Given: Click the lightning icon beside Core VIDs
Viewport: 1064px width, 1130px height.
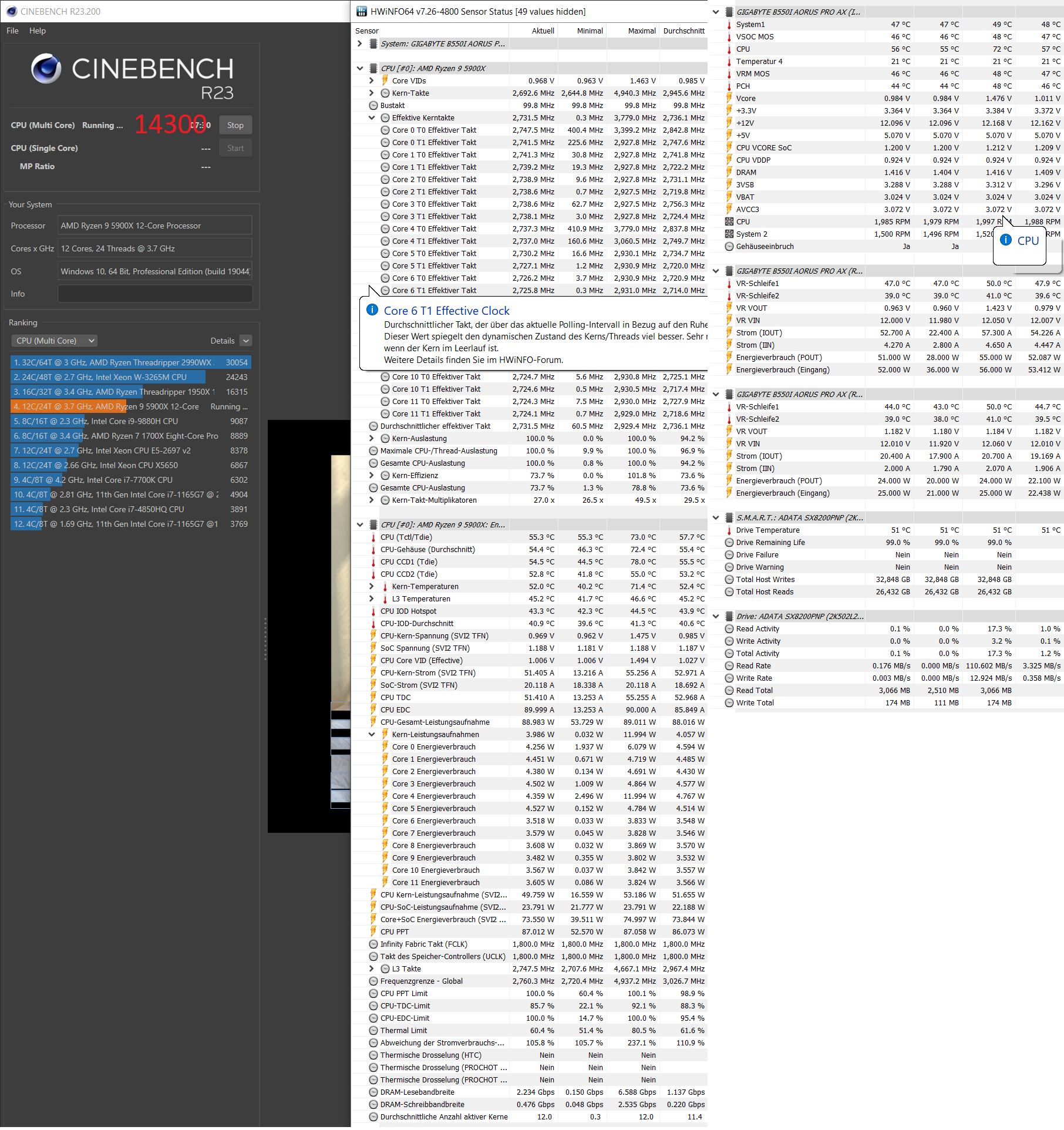Looking at the screenshot, I should tap(385, 80).
